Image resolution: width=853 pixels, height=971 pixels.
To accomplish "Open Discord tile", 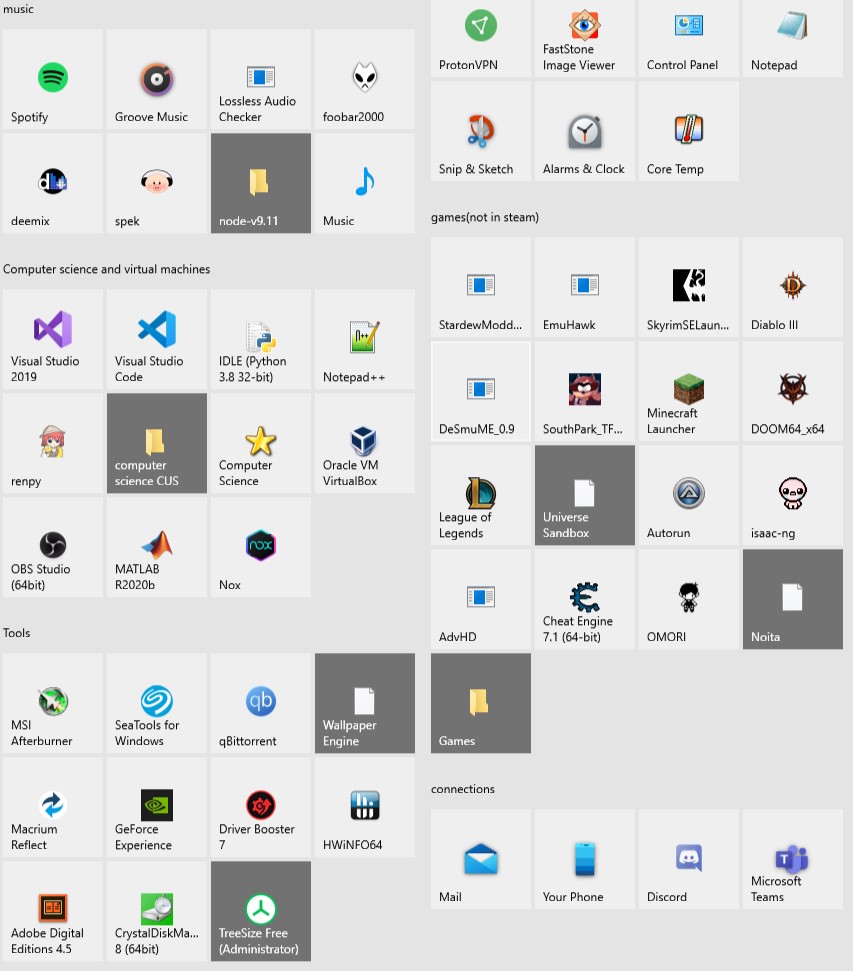I will (689, 860).
